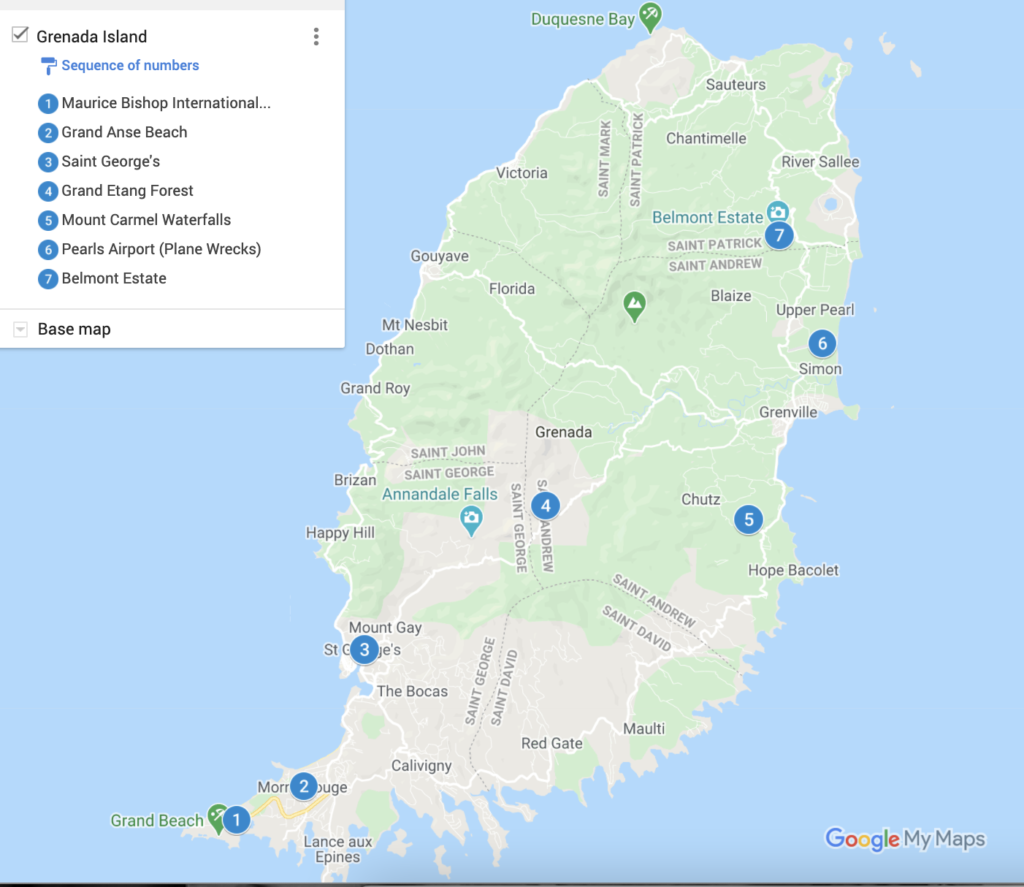The height and width of the screenshot is (887, 1024).
Task: Click the Happy Hill label
Action: [340, 533]
